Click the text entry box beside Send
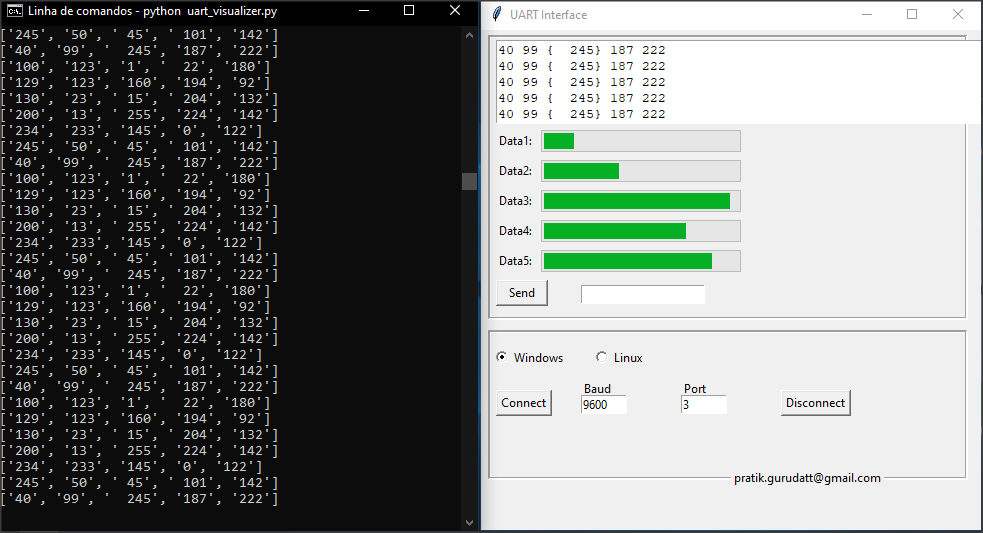 point(643,294)
